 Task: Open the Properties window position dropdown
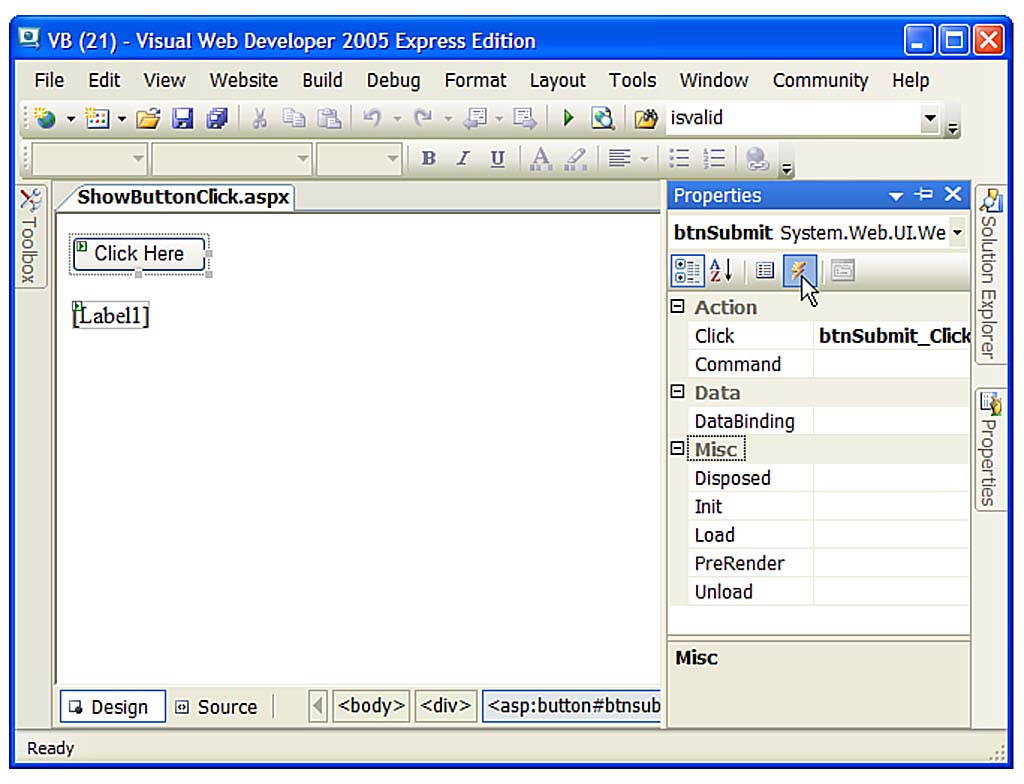(x=895, y=195)
